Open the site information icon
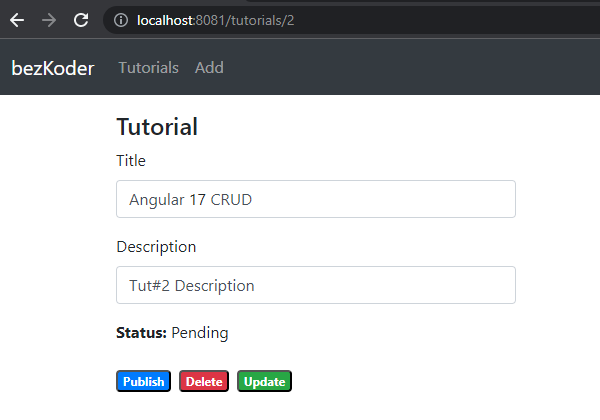This screenshot has height=420, width=600. pos(121,20)
